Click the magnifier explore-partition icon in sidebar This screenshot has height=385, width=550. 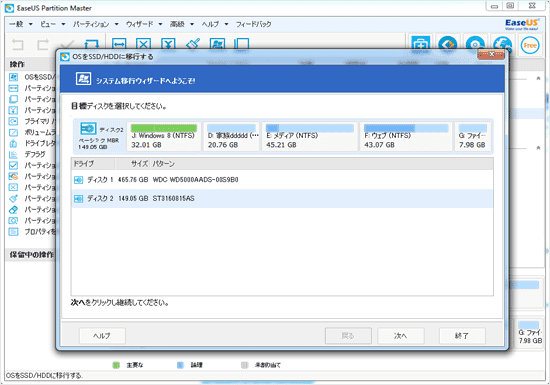click(x=13, y=221)
